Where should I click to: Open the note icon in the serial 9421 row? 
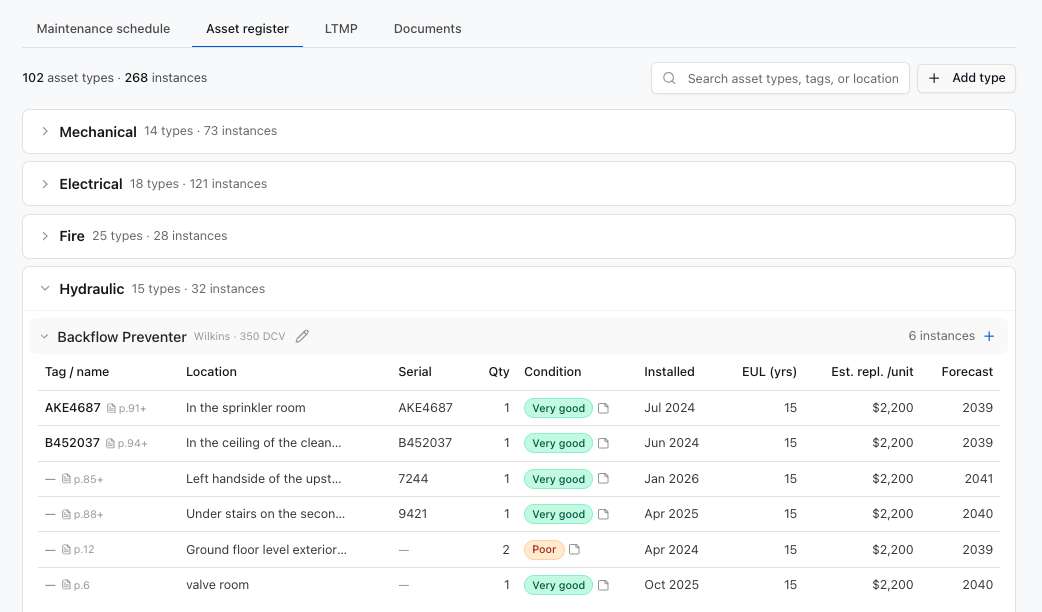tap(603, 514)
